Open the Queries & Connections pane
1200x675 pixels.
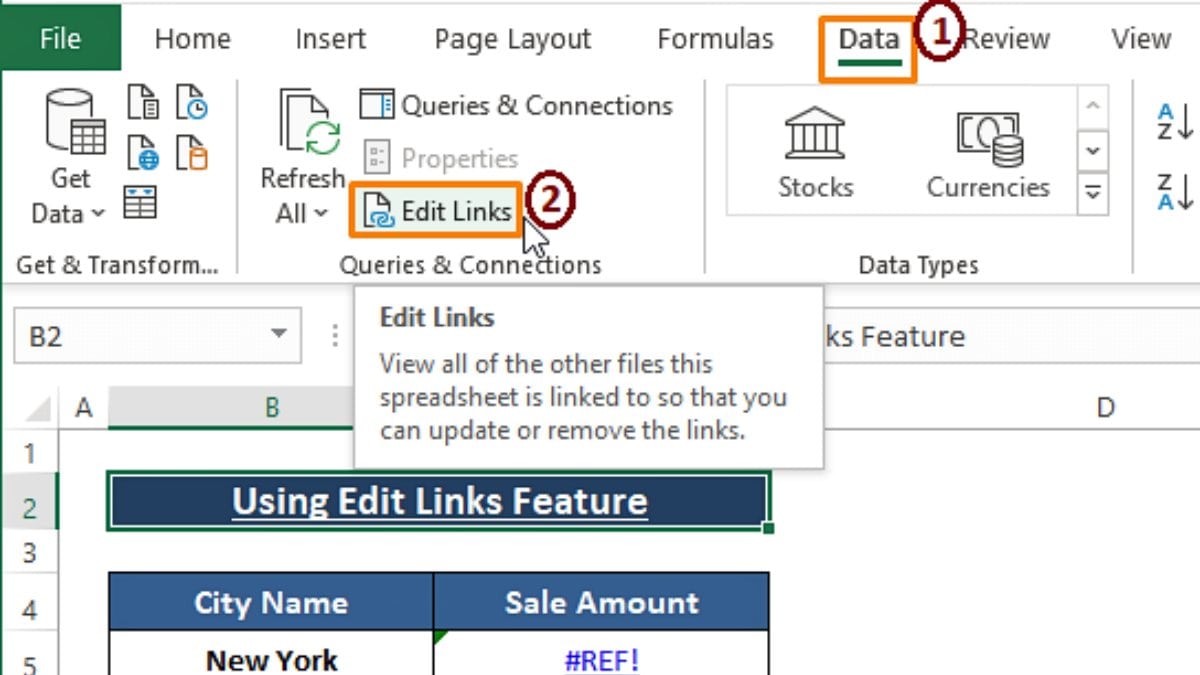(516, 105)
